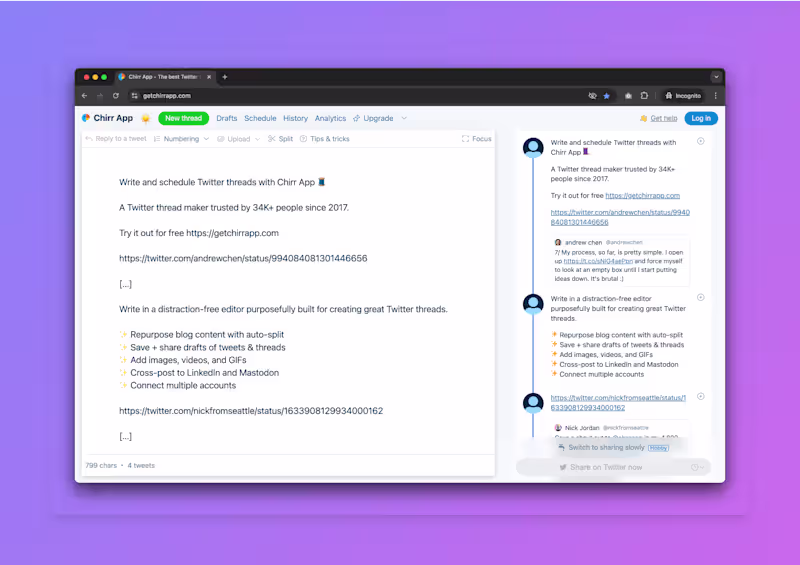Click the first [...] separator in editor
800x565 pixels.
pos(126,284)
